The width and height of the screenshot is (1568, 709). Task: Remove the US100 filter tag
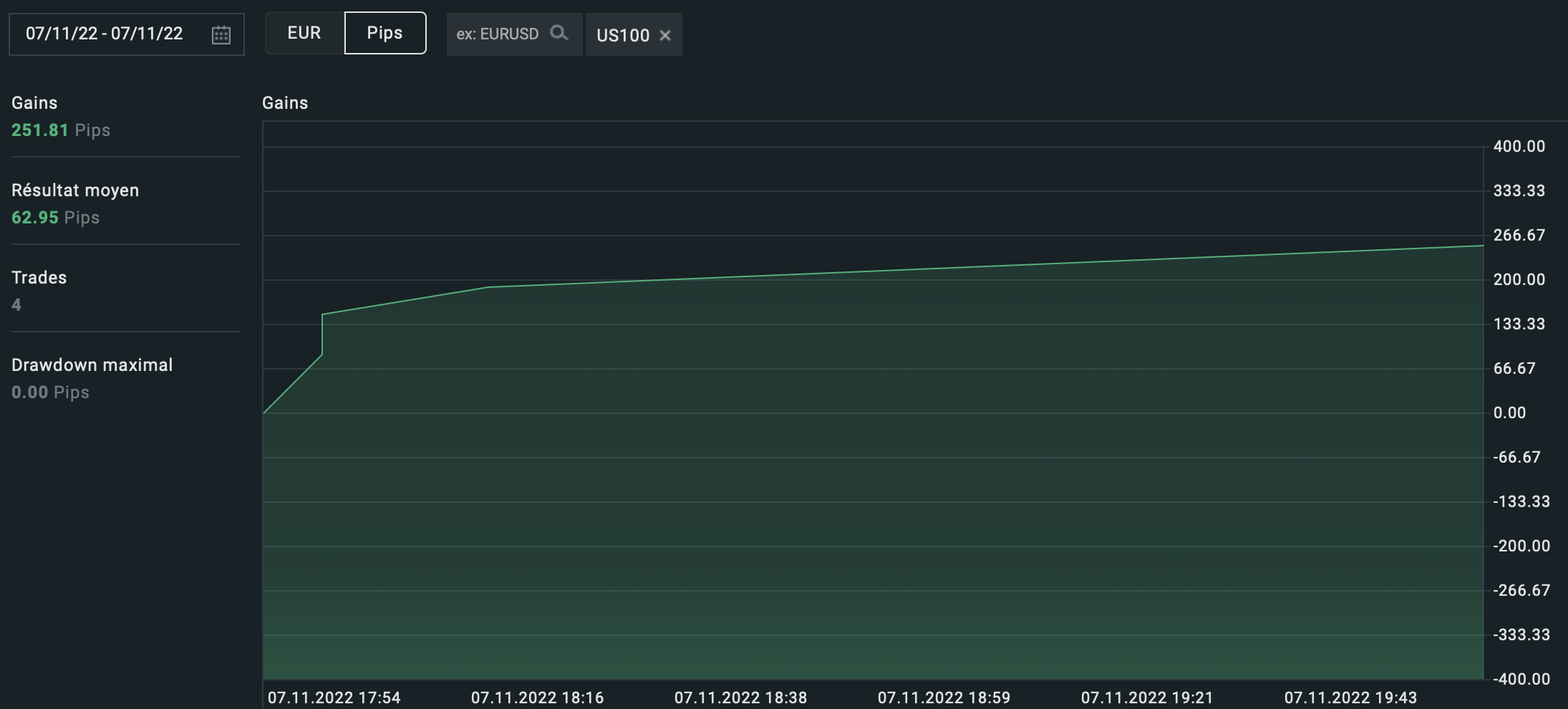[x=665, y=35]
